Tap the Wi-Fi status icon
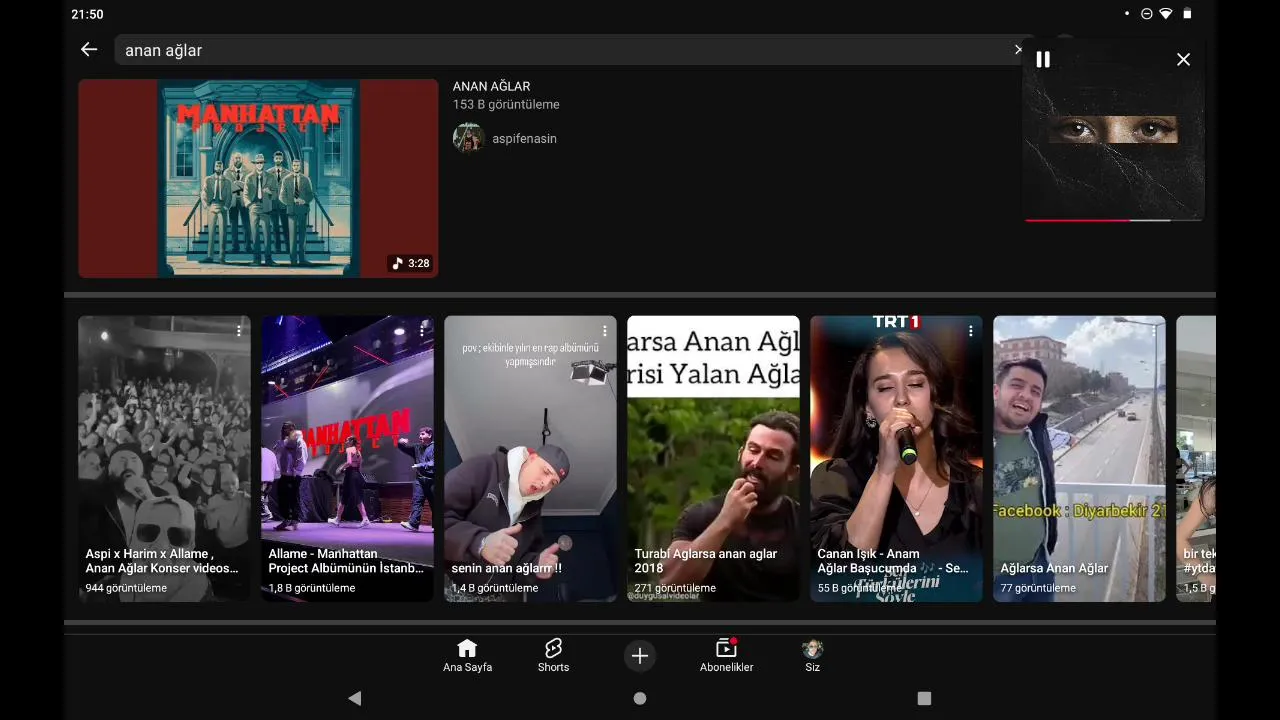The height and width of the screenshot is (720, 1280). pyautogui.click(x=1166, y=14)
